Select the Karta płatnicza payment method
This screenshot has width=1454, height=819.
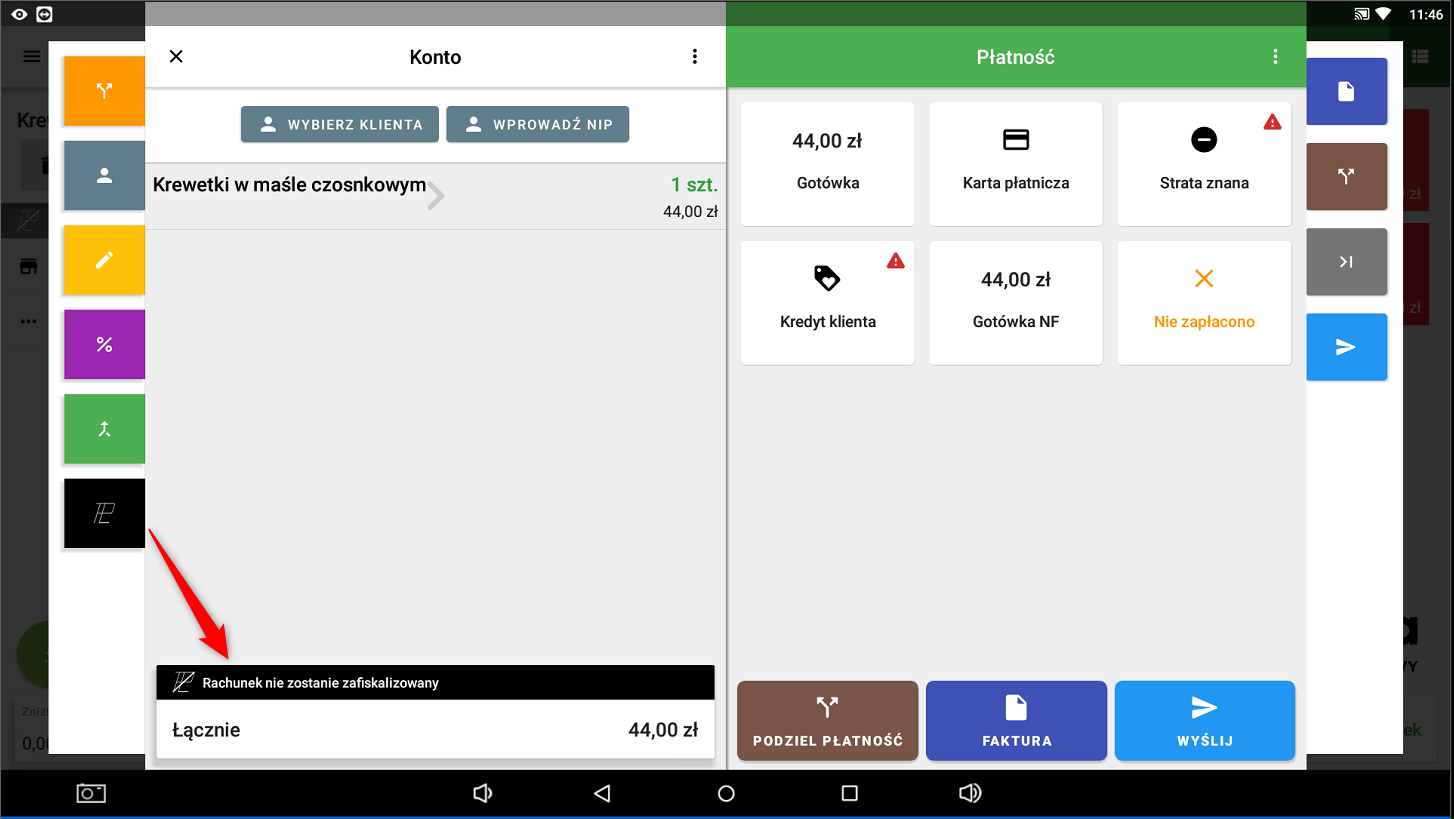tap(1015, 164)
